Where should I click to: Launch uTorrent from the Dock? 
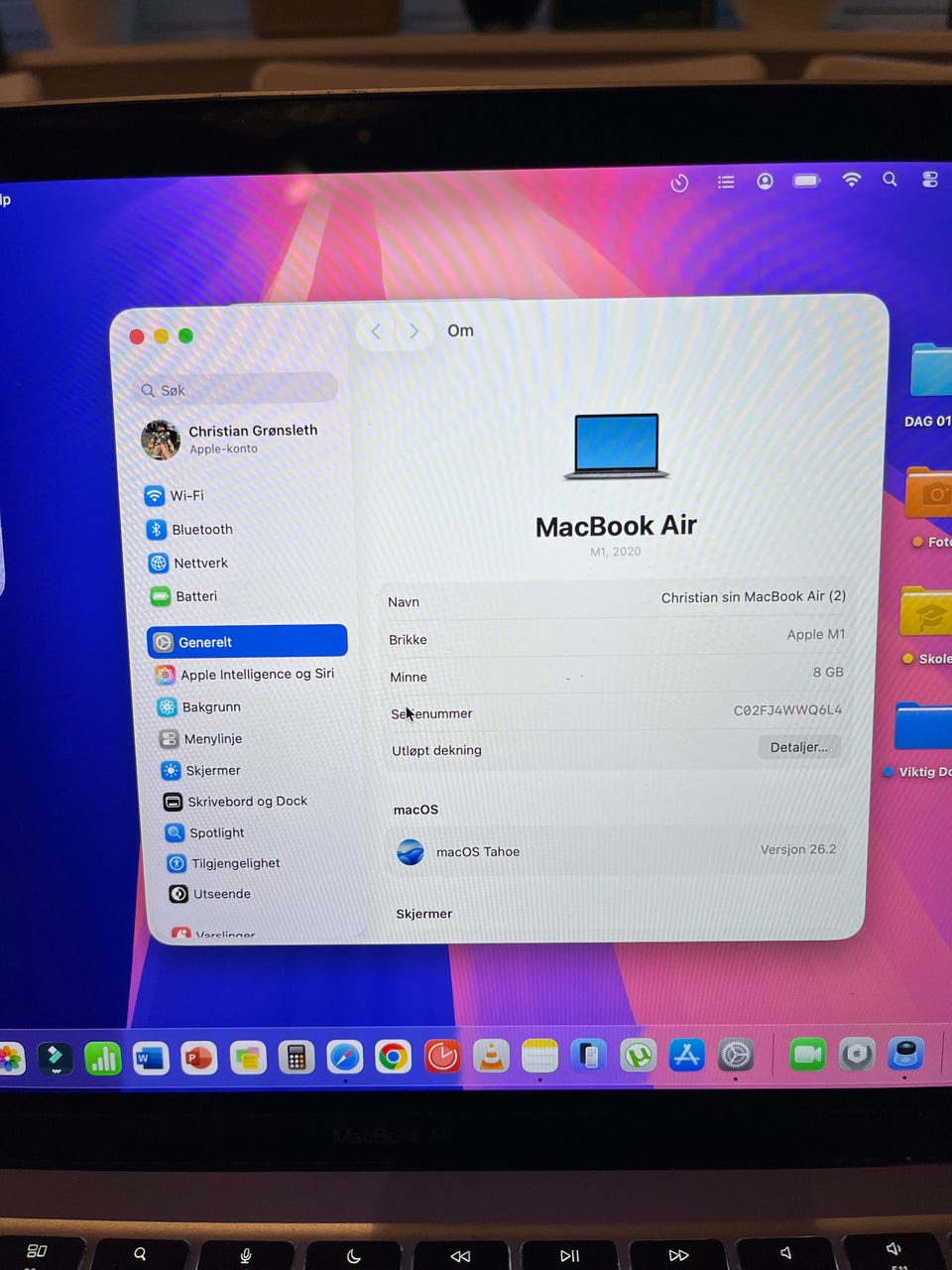pyautogui.click(x=638, y=1055)
